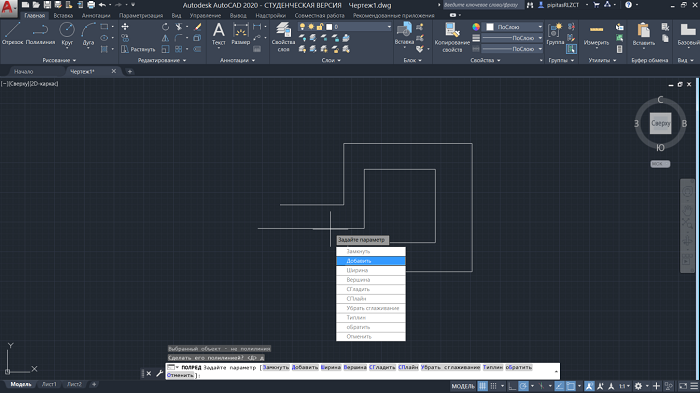Toggle 2D object snap in status bar

coord(571,386)
